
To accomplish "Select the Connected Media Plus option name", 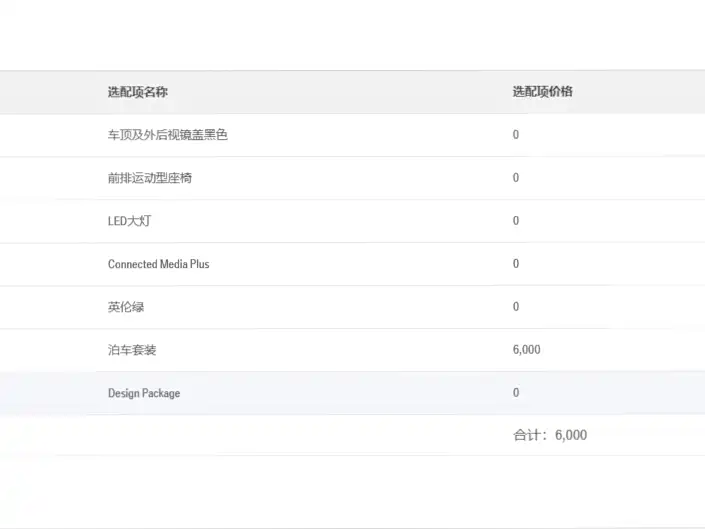I will 159,264.
